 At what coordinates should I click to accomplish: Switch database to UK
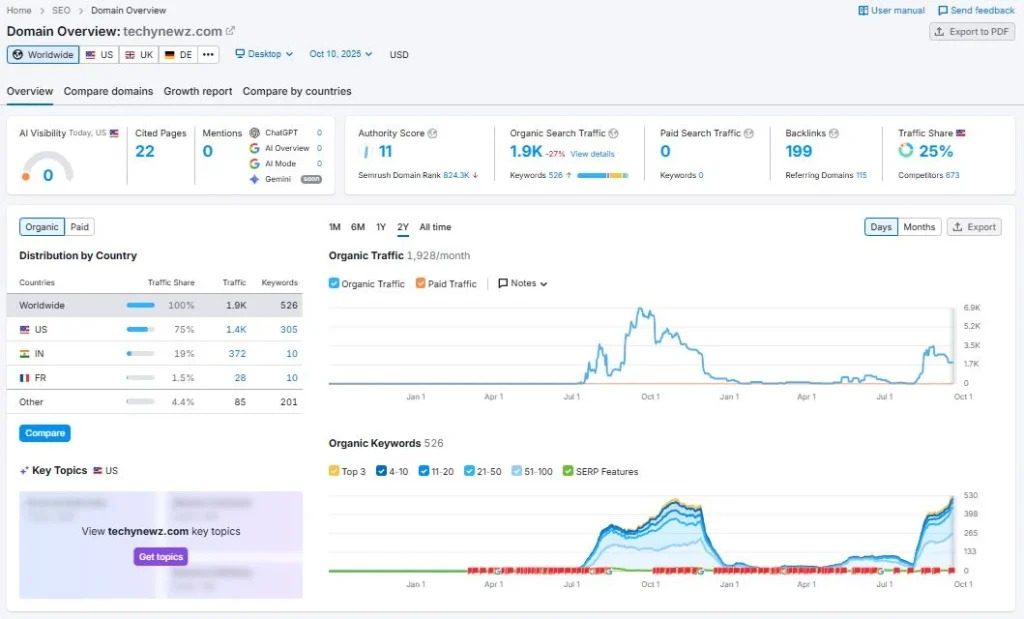138,54
